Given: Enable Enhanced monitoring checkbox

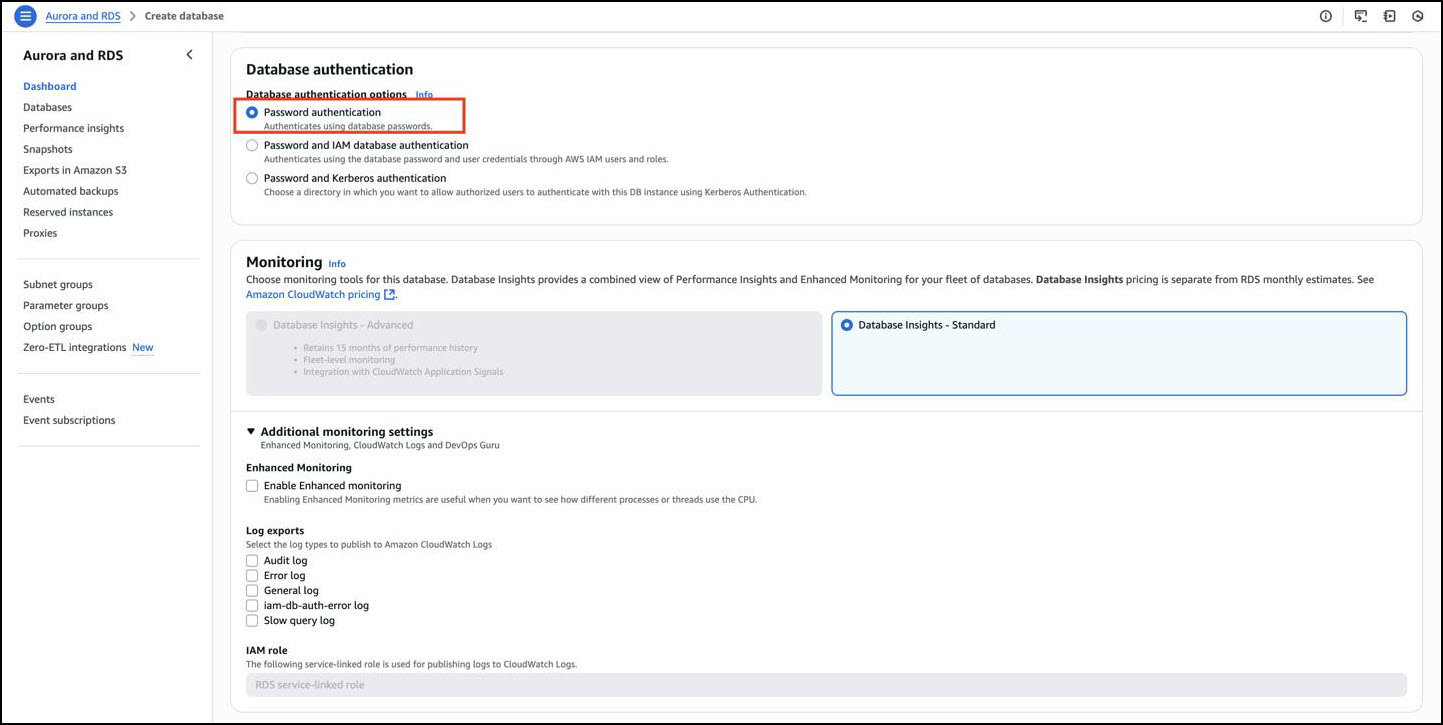Looking at the screenshot, I should click(252, 486).
